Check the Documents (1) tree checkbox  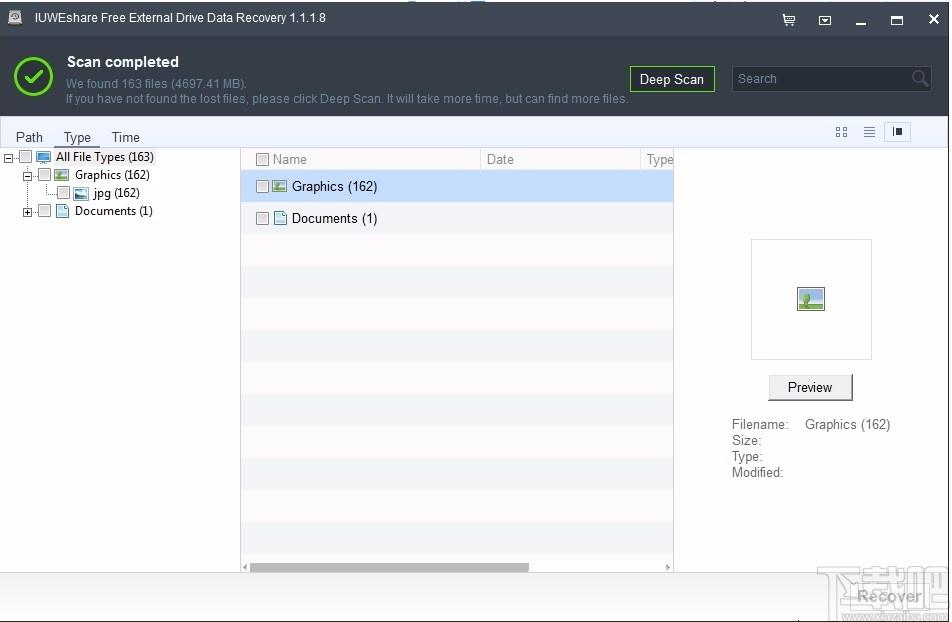pyautogui.click(x=44, y=211)
